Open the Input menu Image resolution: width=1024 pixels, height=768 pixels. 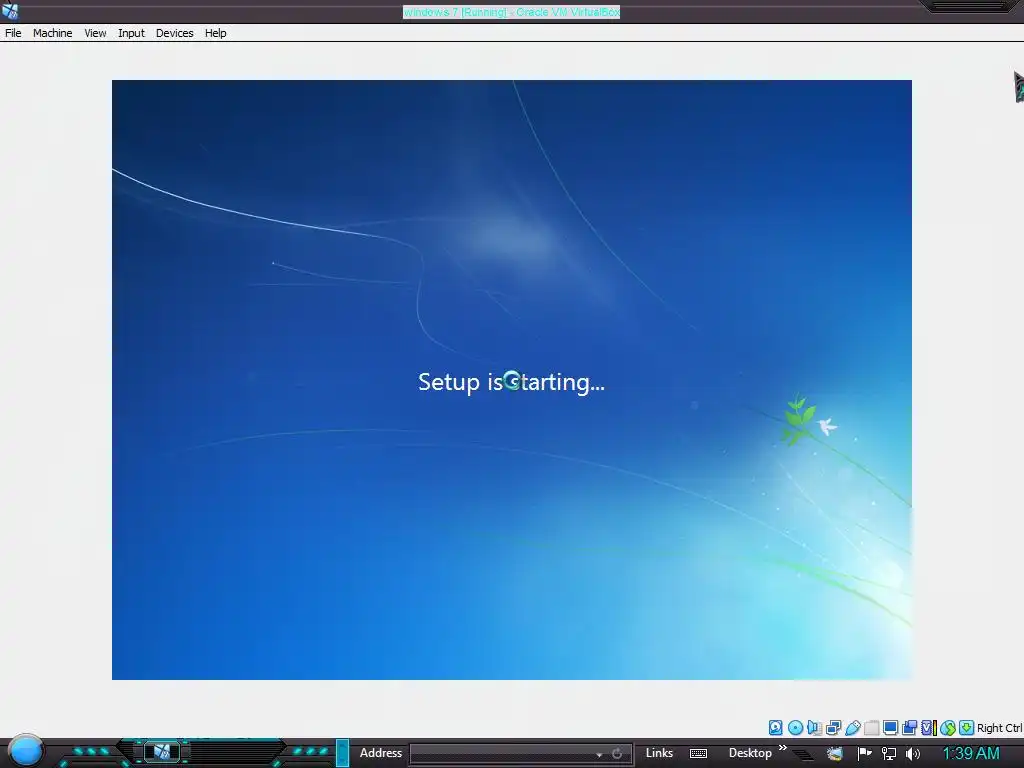click(x=131, y=33)
